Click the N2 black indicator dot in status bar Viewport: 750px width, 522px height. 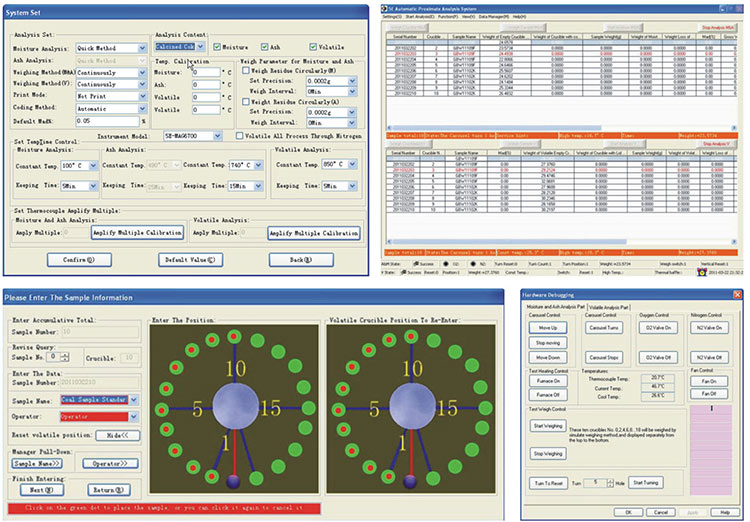point(473,264)
